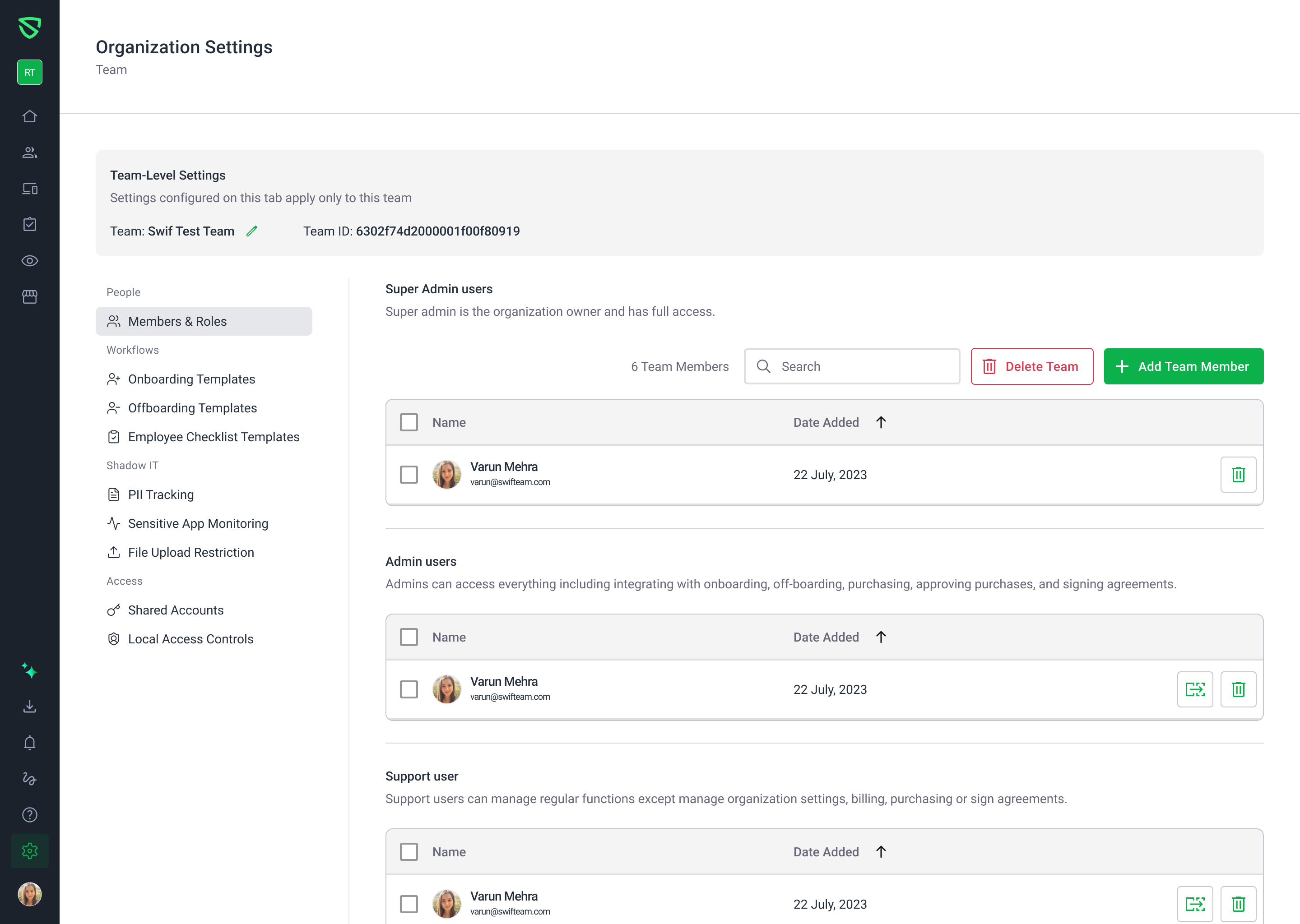1300x924 pixels.
Task: Tick select-all checkbox in Support user table
Action: click(409, 852)
